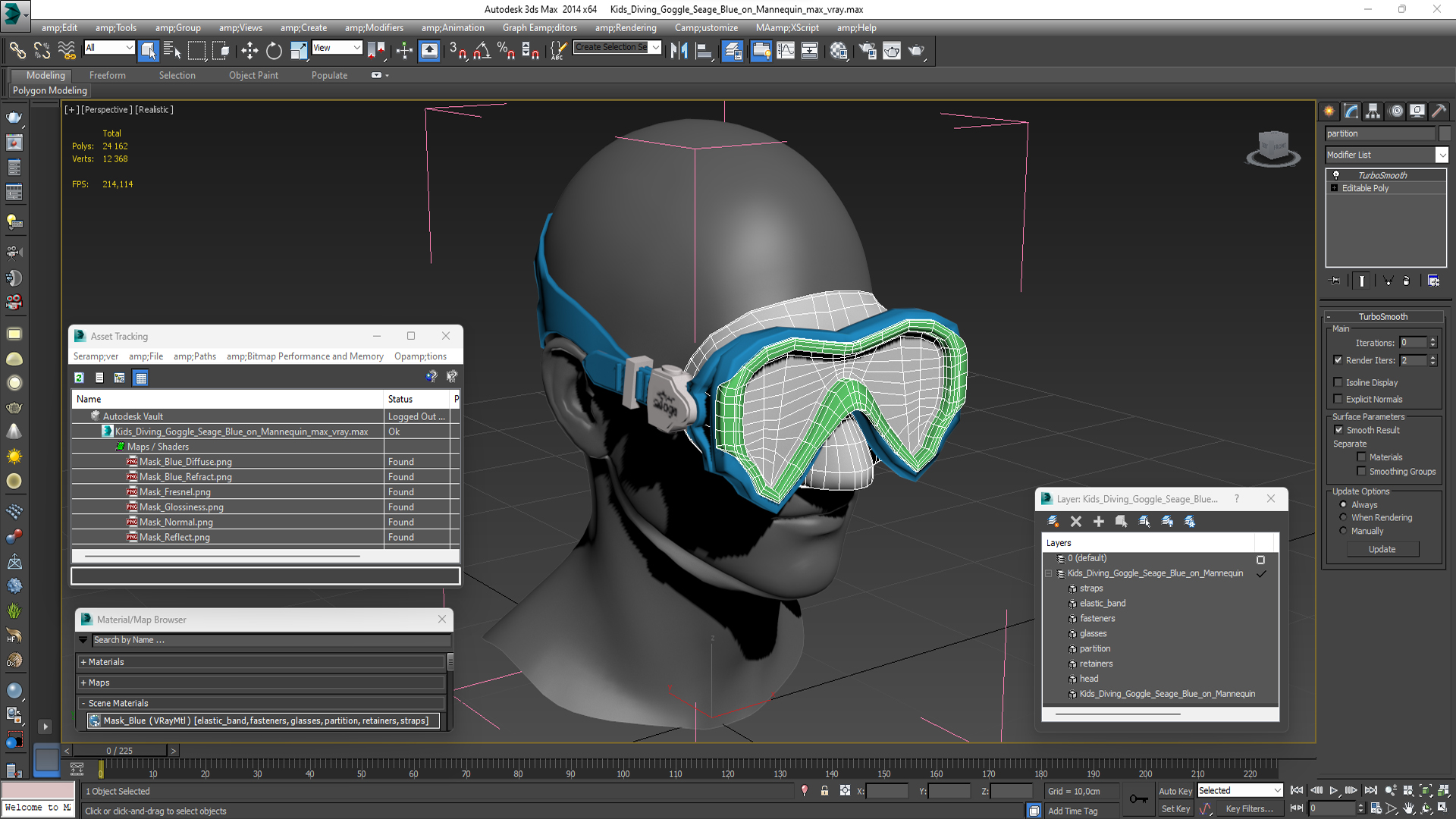Click Create New Layer icon in Layer window
Viewport: 1456px width, 819px height.
coord(1053,521)
